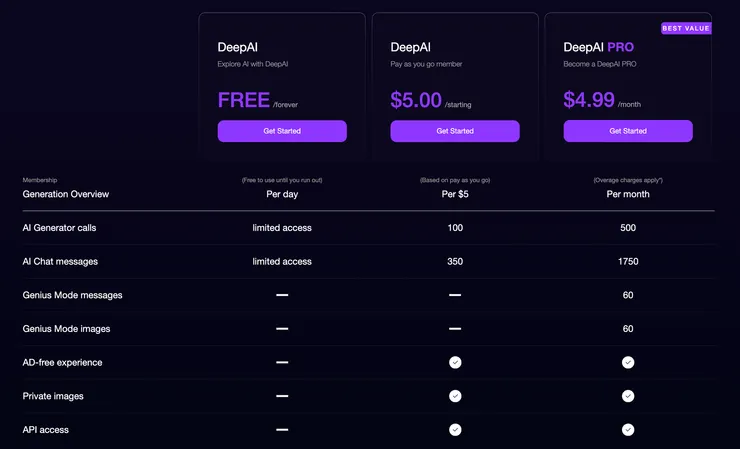Screen dimensions: 740x449
Task: Click the DeepAI PRO plan title
Action: click(x=598, y=47)
